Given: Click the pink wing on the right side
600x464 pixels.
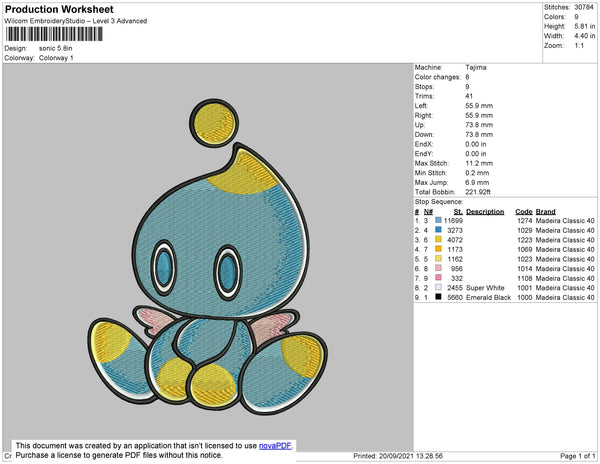Looking at the screenshot, I should (271, 328).
